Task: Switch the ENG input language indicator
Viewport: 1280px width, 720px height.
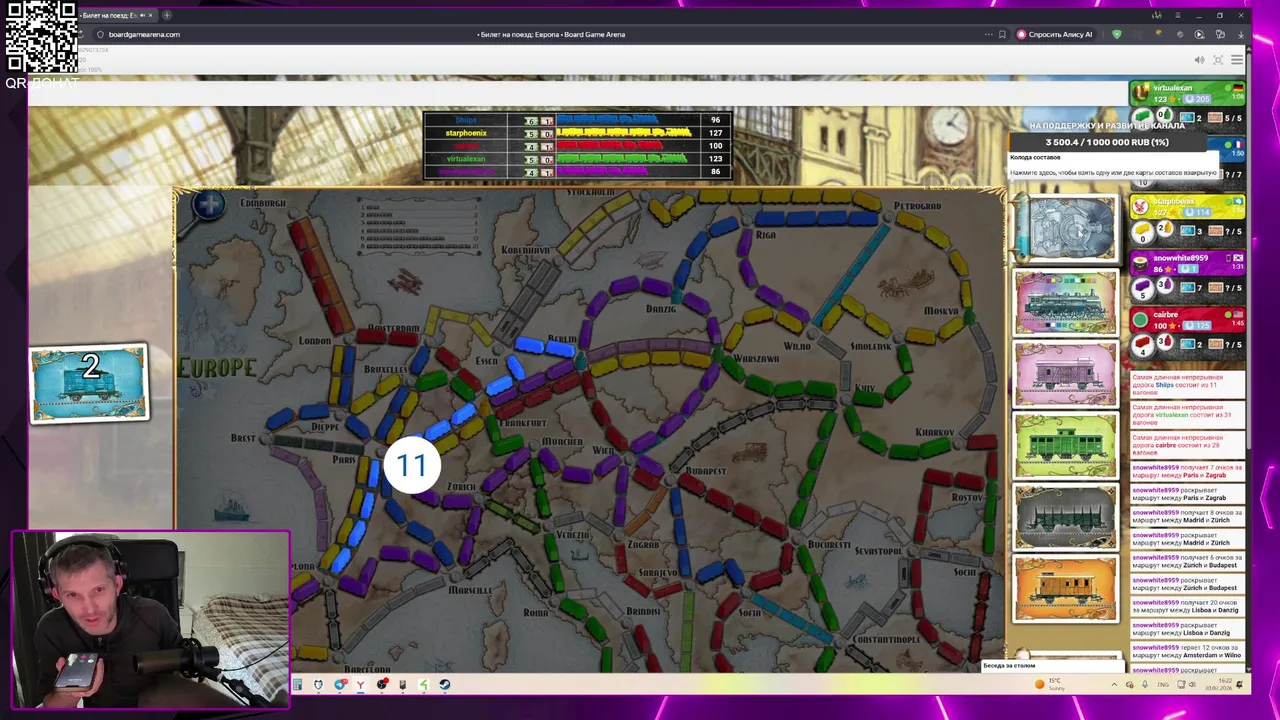Action: [1163, 685]
